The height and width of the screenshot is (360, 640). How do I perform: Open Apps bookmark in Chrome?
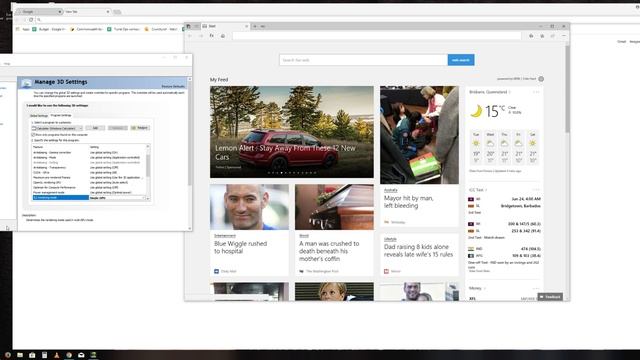23,29
